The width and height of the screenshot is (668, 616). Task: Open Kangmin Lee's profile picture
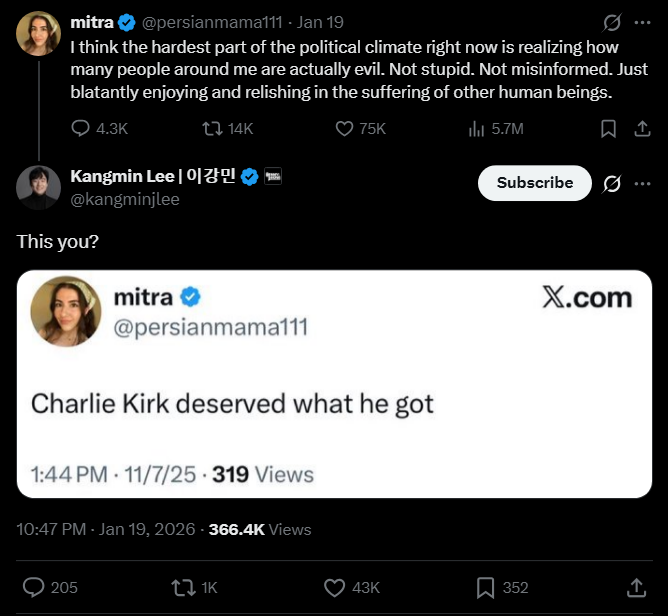[38, 187]
